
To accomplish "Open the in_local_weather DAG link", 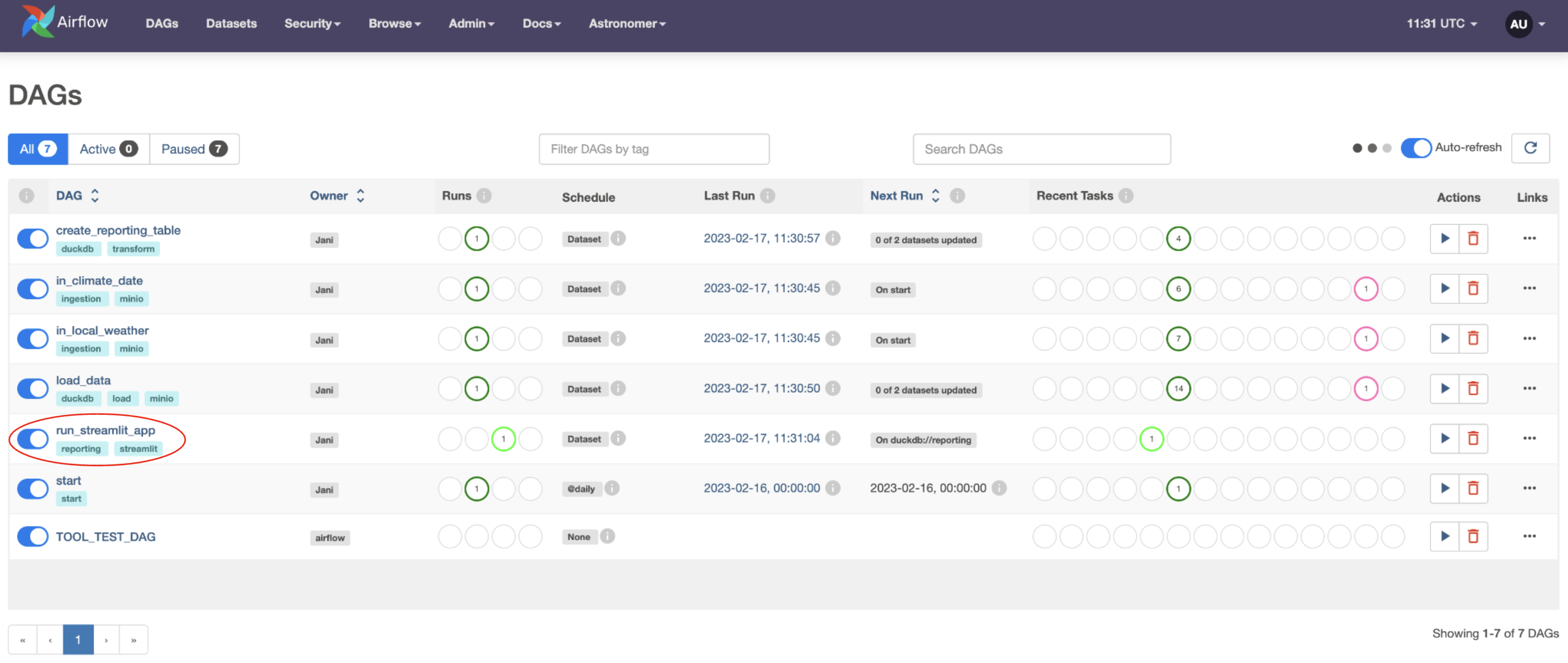I will pos(102,331).
